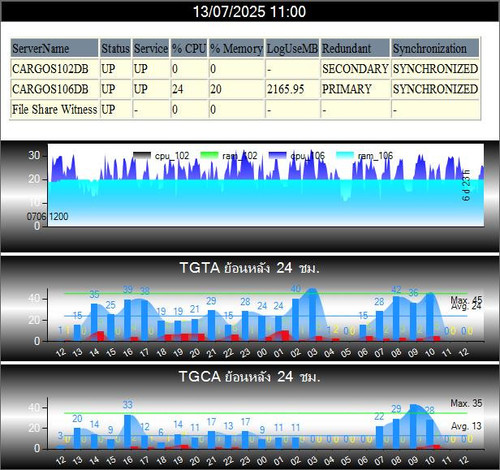Click the TGTA bar labeled 39
The width and height of the screenshot is (500, 470).
pyautogui.click(x=128, y=320)
